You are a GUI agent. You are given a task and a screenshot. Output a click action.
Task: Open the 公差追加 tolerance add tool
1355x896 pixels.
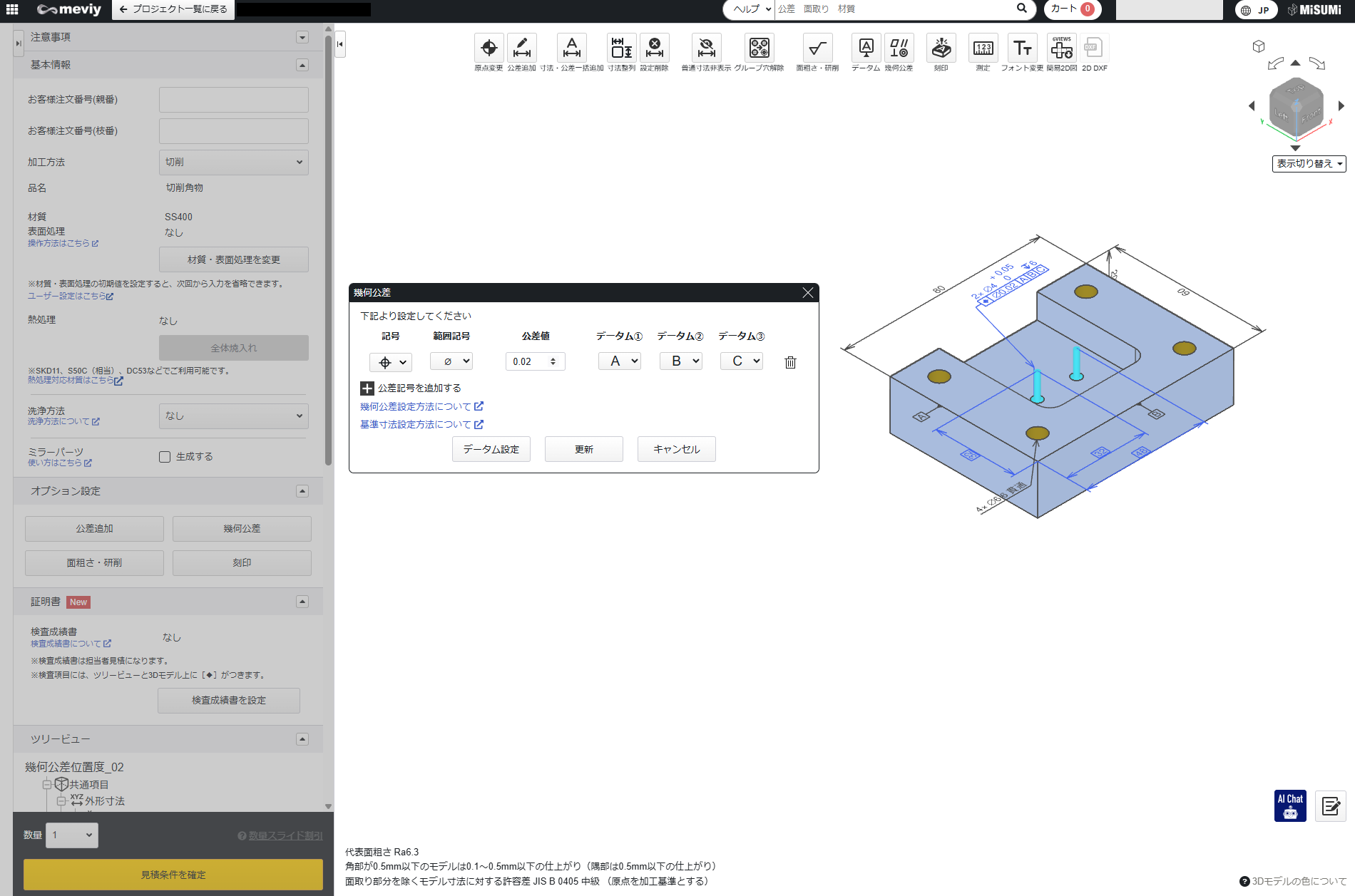pyautogui.click(x=521, y=48)
